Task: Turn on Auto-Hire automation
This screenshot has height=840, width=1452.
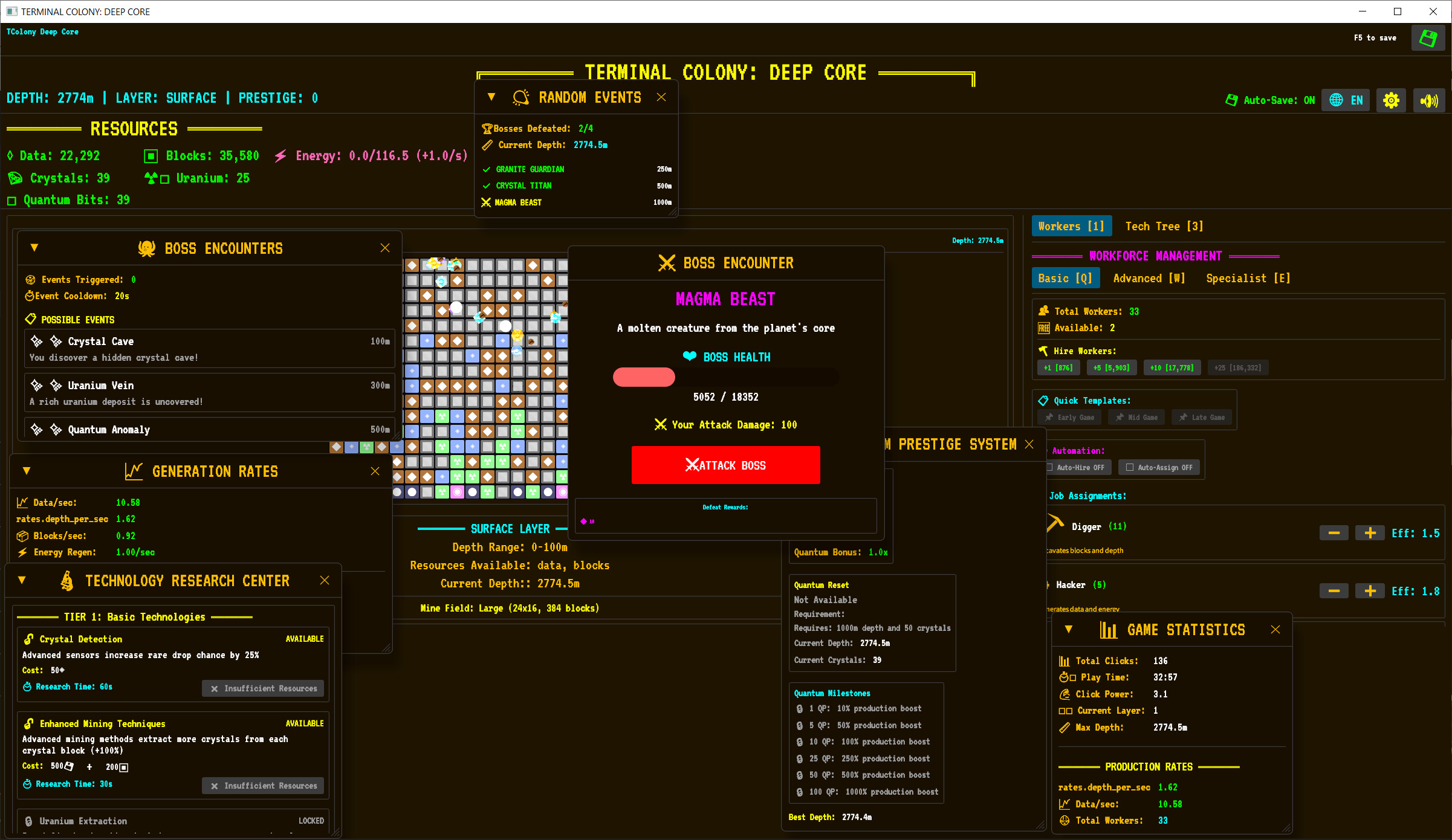Action: (1078, 467)
